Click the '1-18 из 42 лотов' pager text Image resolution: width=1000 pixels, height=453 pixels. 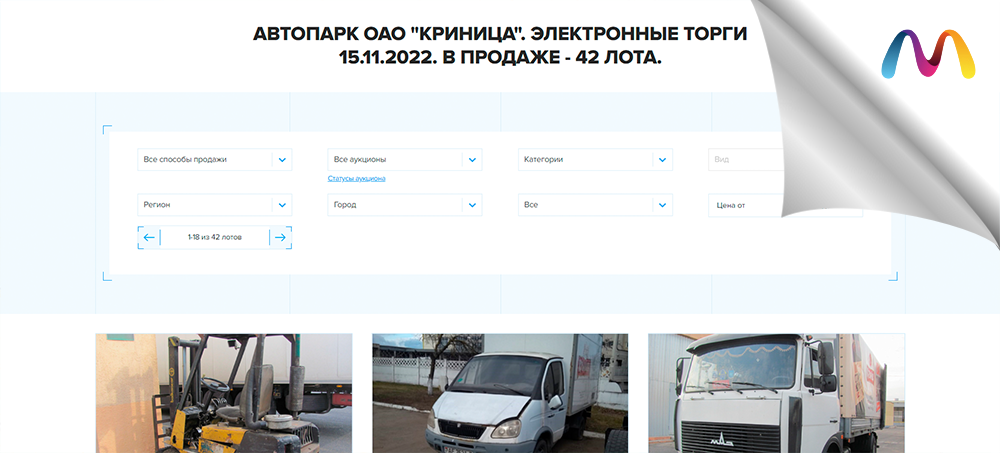[214, 237]
